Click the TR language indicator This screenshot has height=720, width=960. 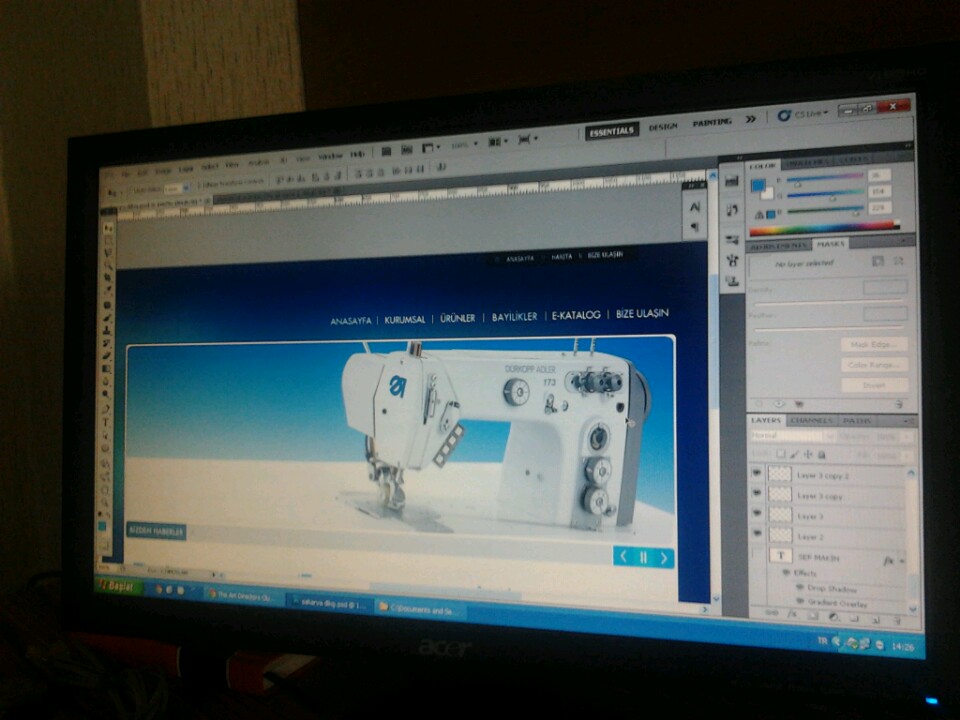(822, 641)
